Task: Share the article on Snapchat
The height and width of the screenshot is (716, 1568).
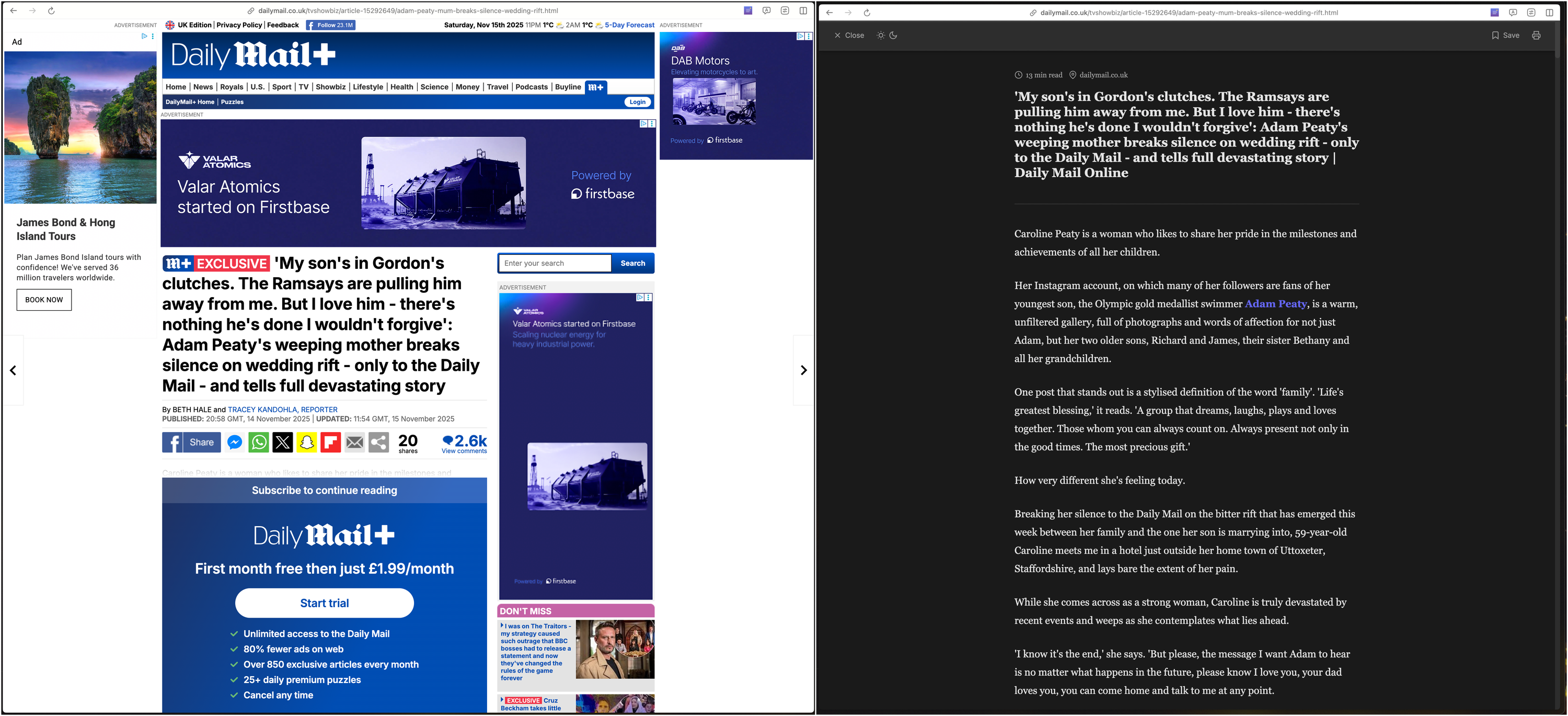Action: [307, 442]
